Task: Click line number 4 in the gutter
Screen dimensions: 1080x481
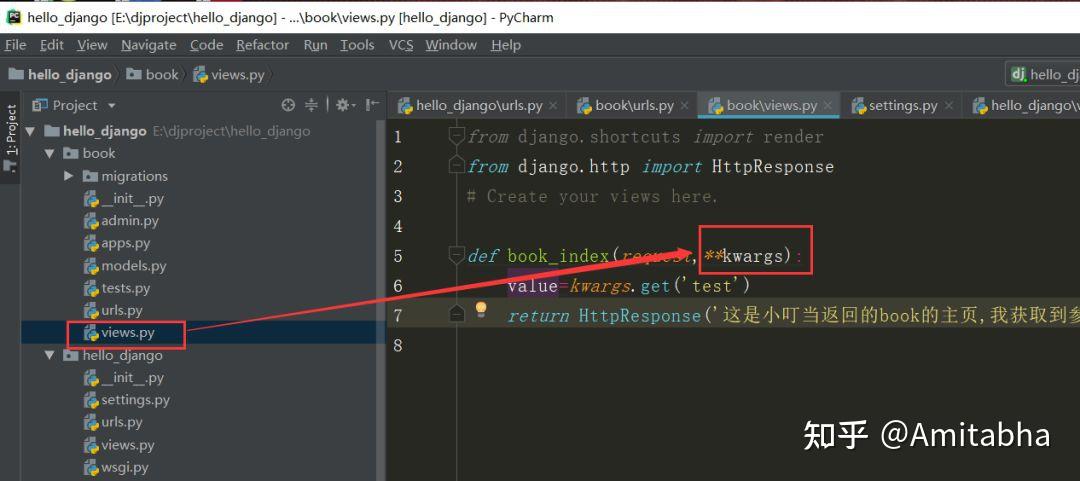Action: click(397, 226)
